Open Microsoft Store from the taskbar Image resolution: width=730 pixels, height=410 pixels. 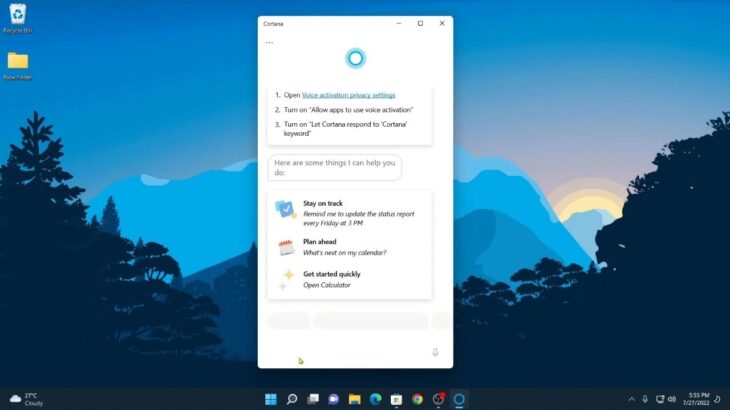(397, 399)
